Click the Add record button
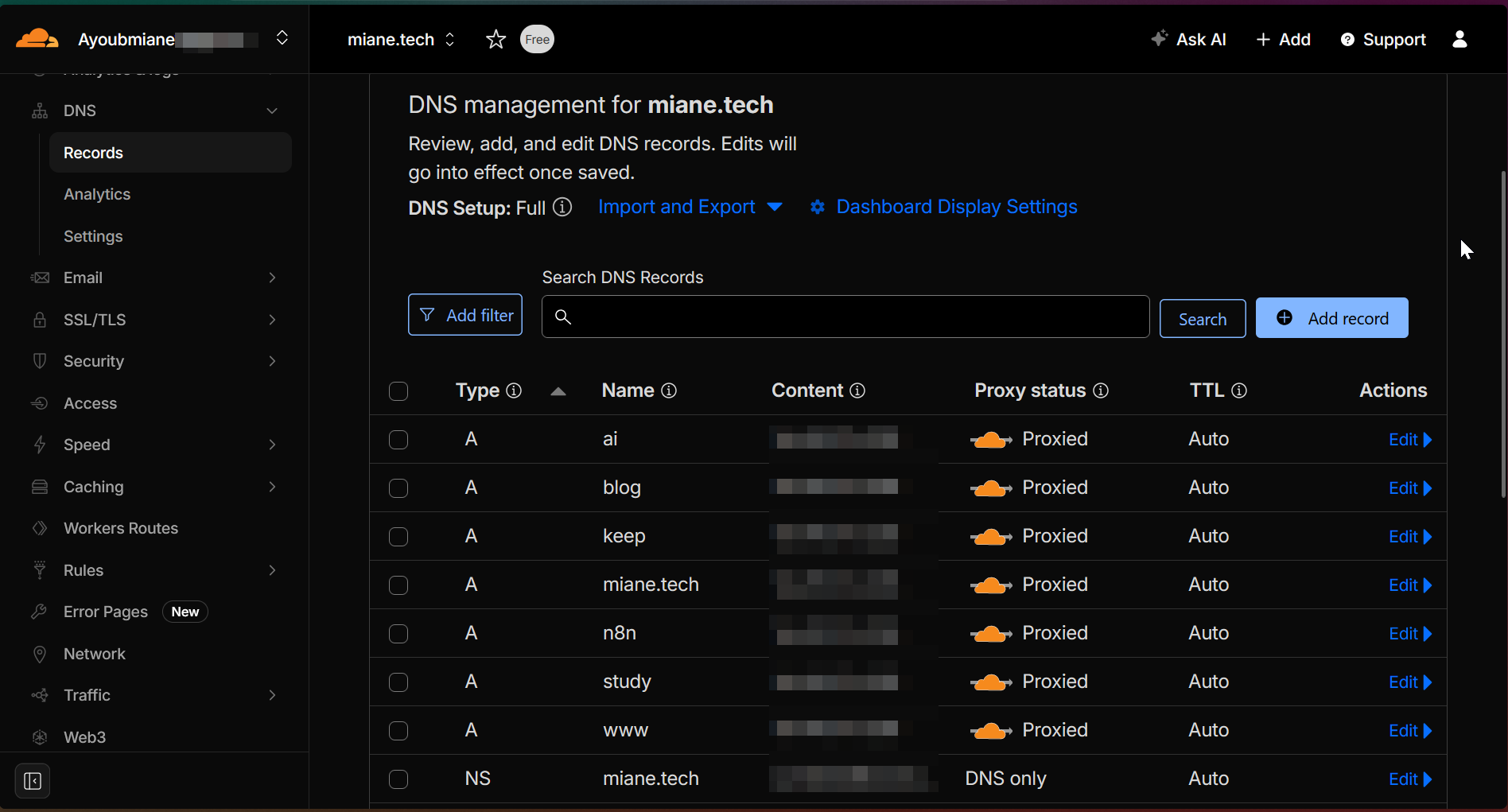 [x=1331, y=318]
